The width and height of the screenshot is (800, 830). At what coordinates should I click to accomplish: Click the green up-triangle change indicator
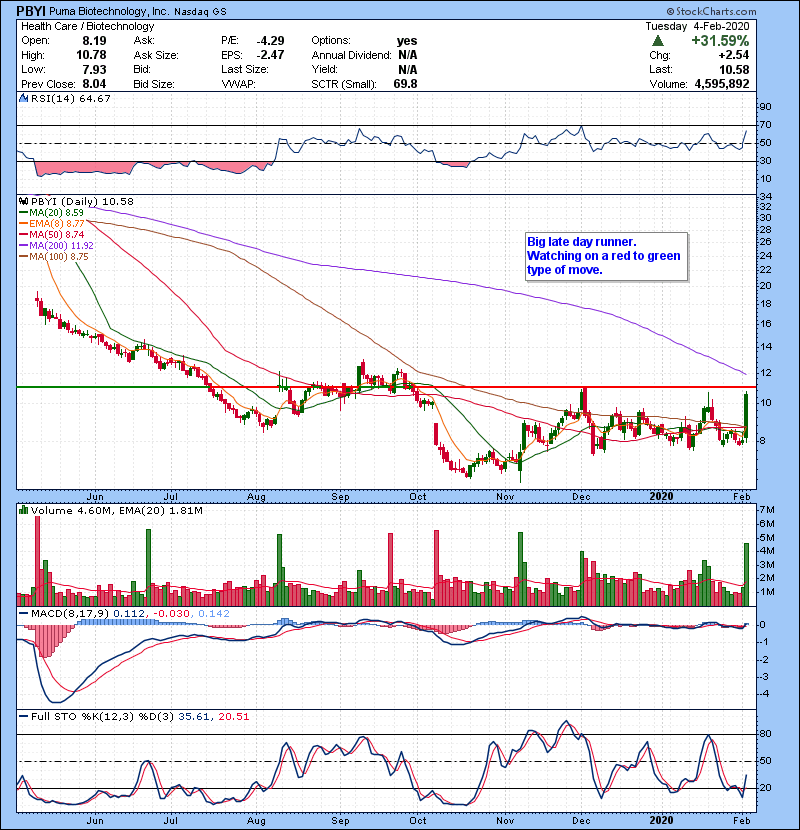click(658, 41)
